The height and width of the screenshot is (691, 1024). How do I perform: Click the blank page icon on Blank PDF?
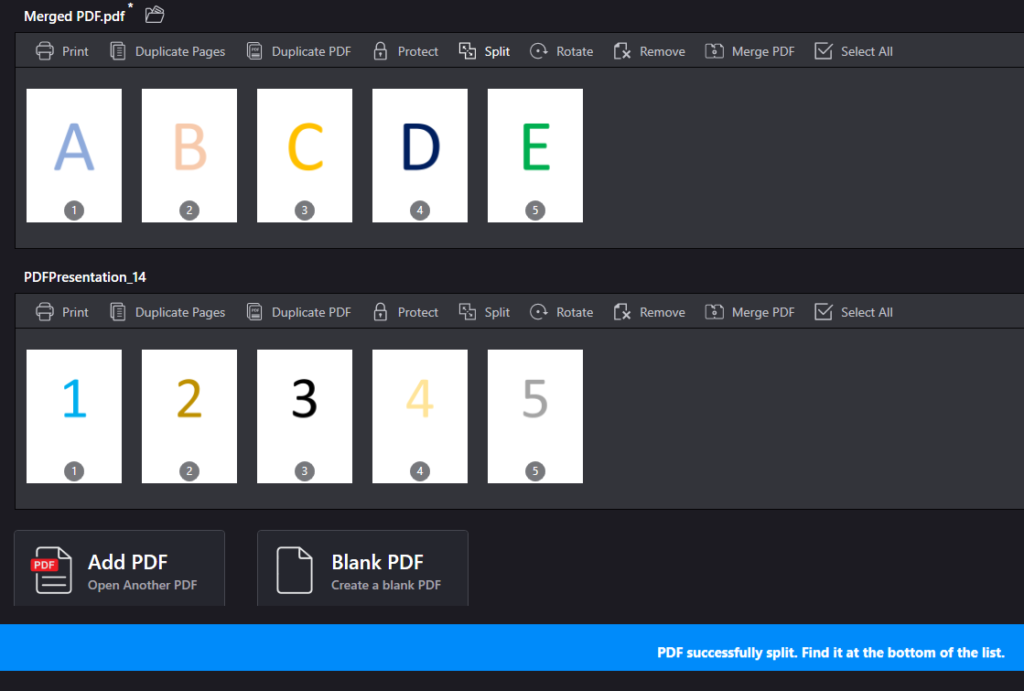[x=295, y=570]
